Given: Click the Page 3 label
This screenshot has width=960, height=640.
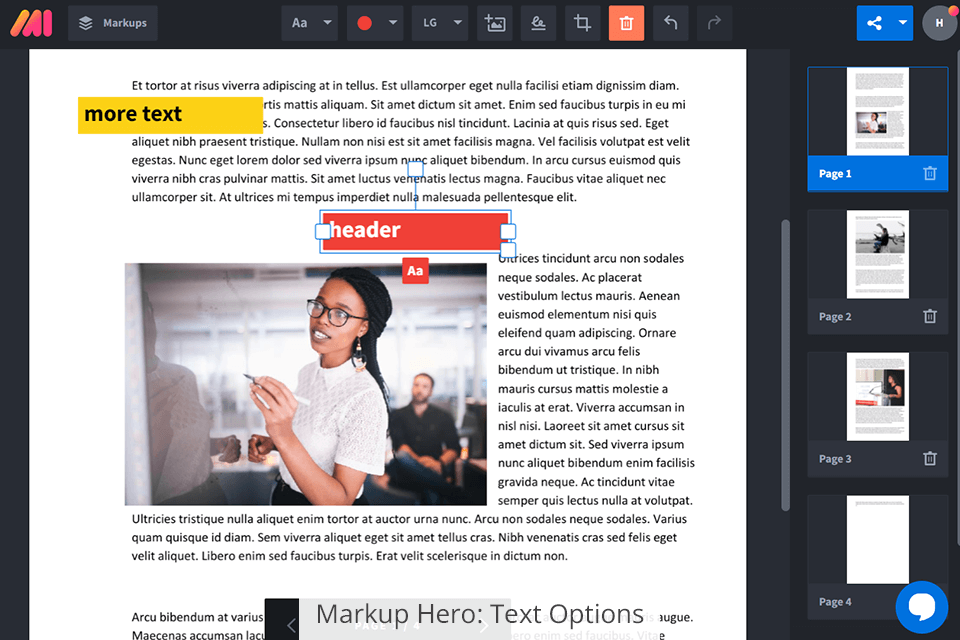Looking at the screenshot, I should click(835, 459).
